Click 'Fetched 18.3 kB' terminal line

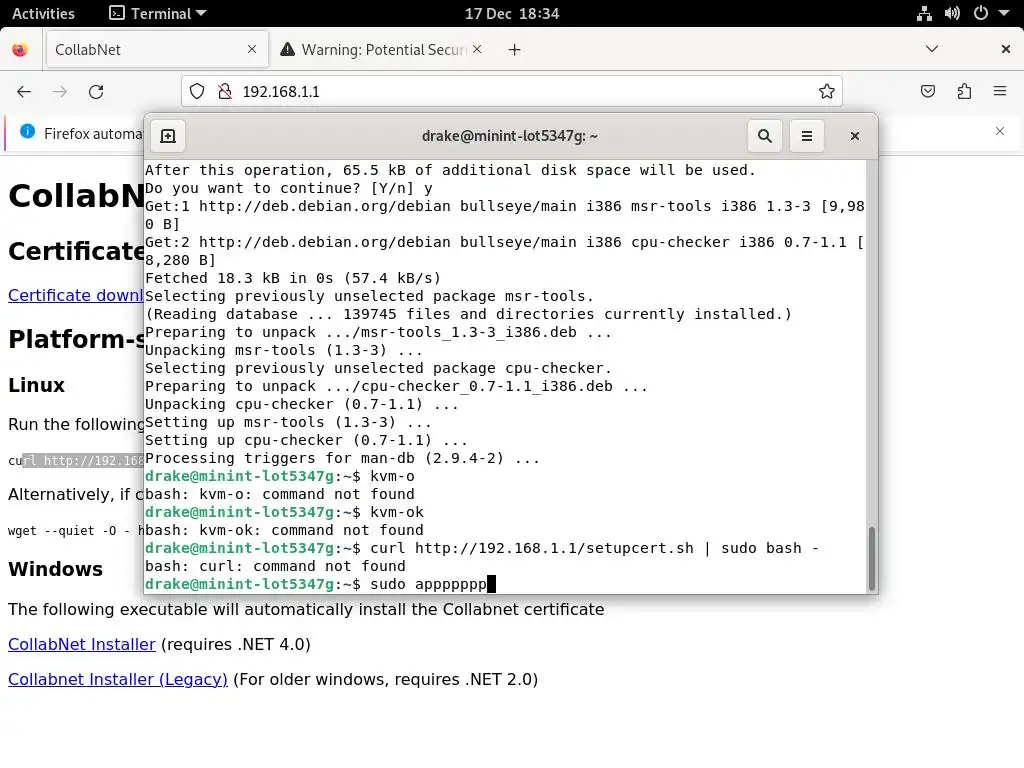click(x=293, y=278)
